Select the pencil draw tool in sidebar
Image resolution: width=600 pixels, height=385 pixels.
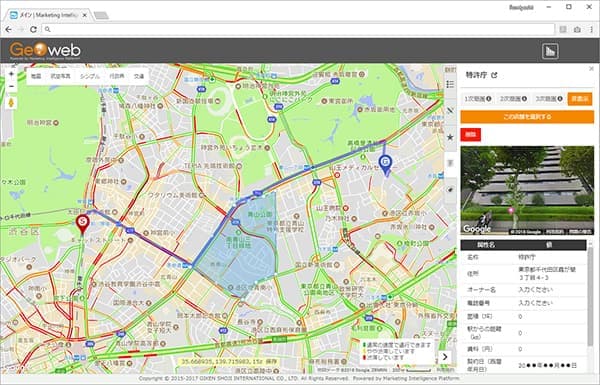[450, 111]
